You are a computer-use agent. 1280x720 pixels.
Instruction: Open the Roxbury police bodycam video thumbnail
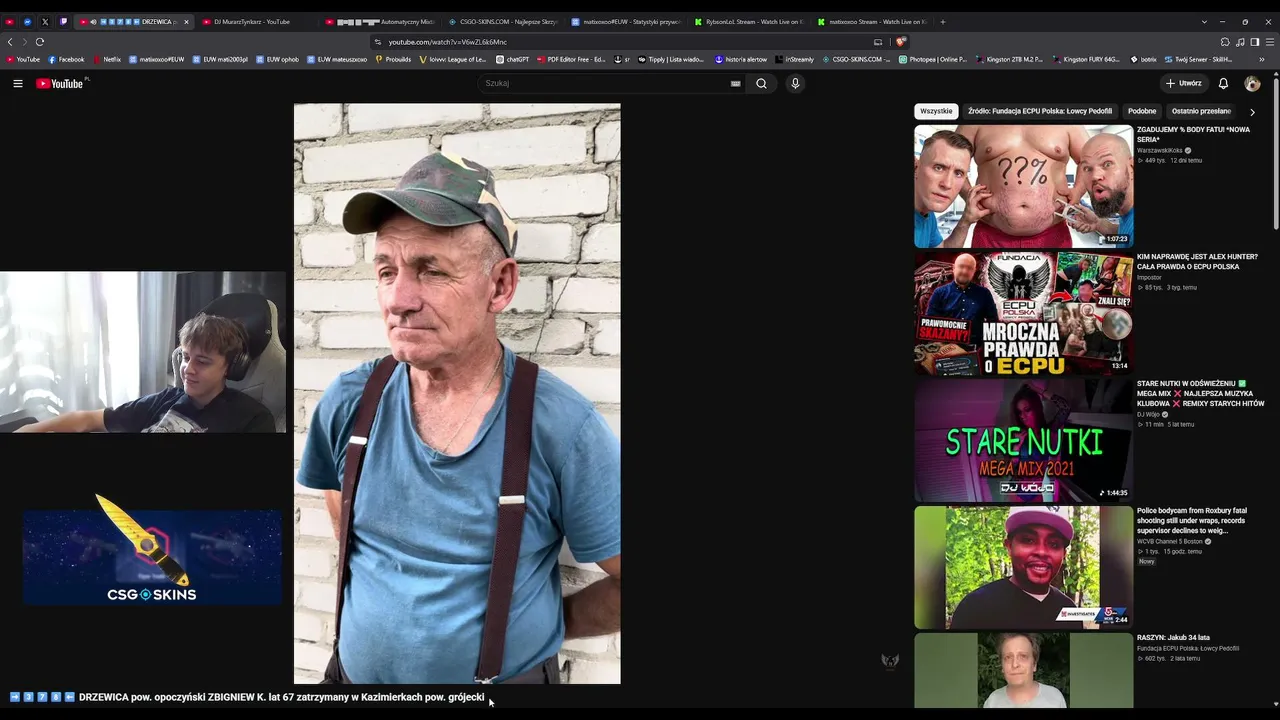click(1024, 567)
